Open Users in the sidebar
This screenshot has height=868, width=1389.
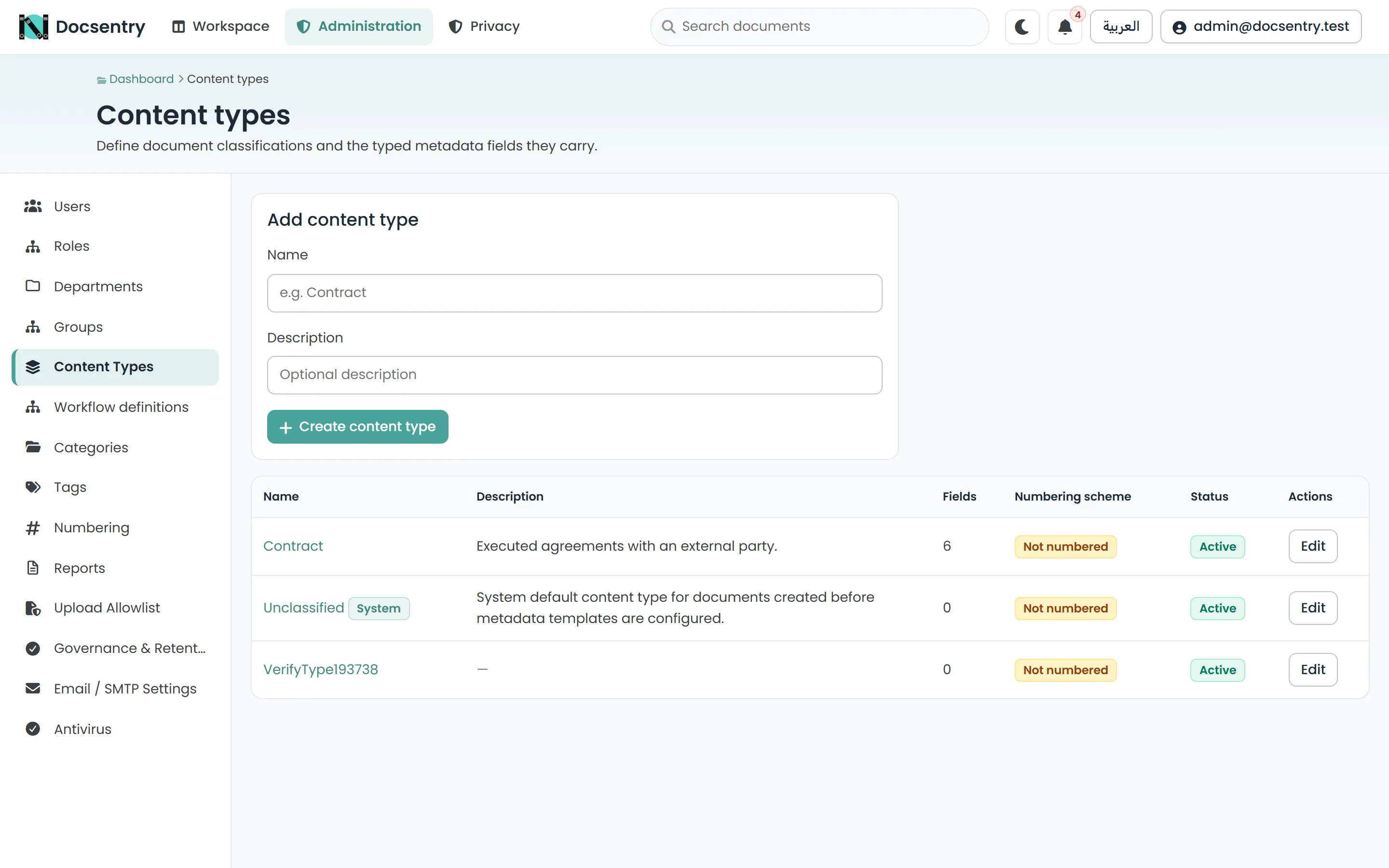point(115,206)
